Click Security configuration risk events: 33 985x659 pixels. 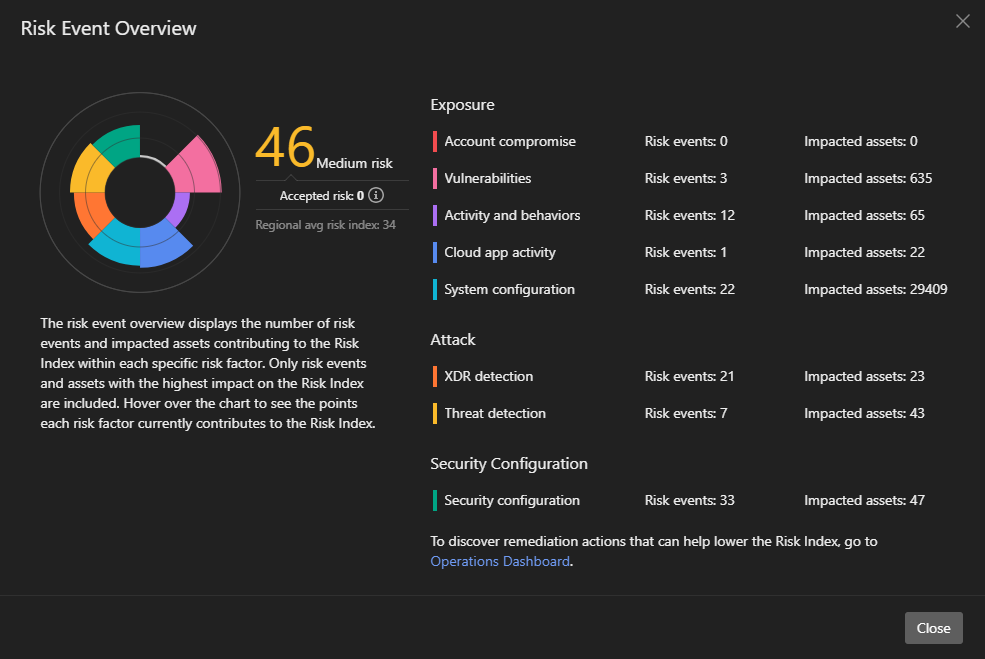tap(690, 500)
